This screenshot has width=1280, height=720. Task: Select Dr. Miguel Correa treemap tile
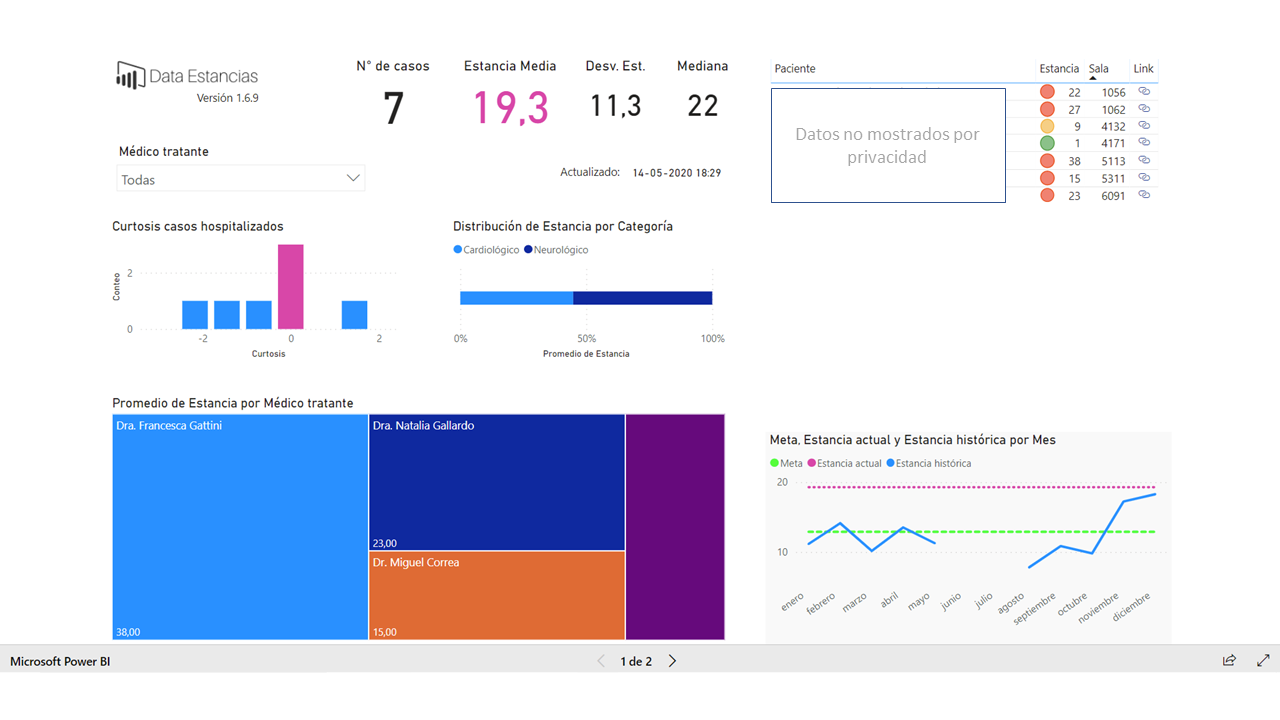pos(497,596)
